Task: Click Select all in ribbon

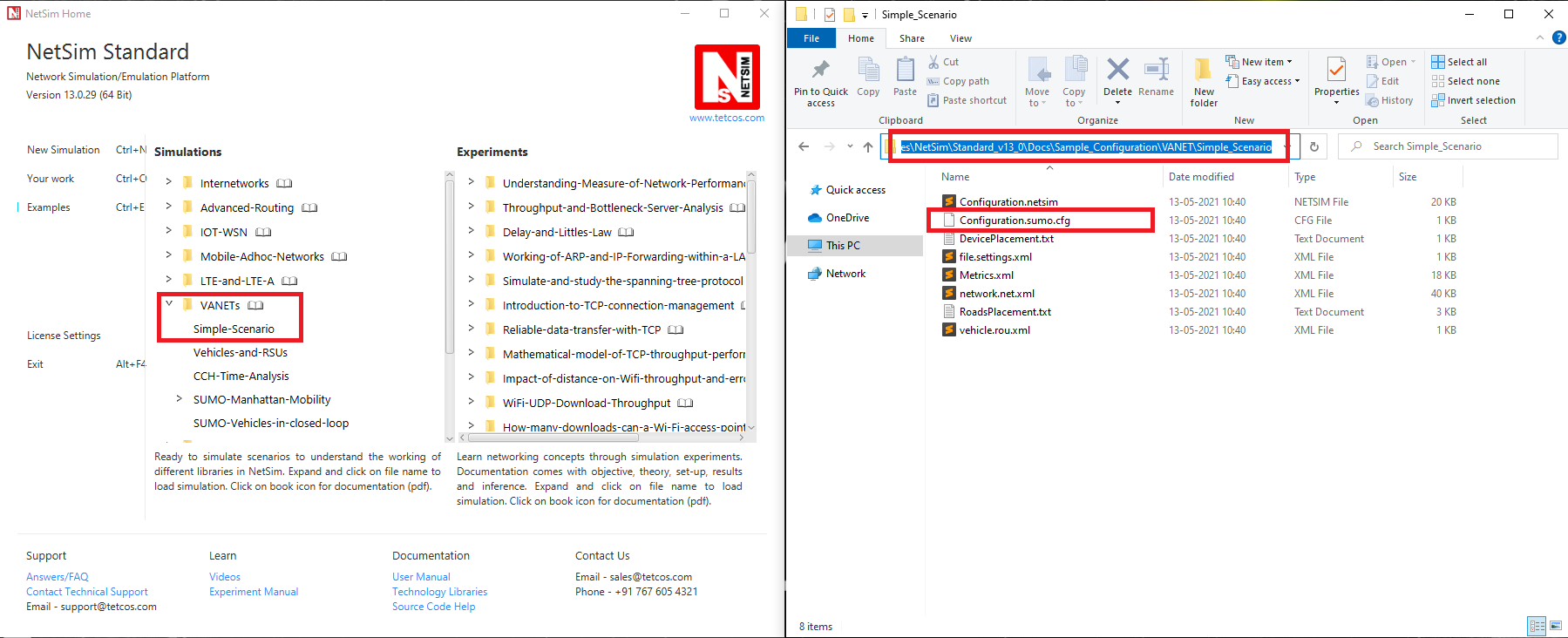Action: pos(1459,62)
